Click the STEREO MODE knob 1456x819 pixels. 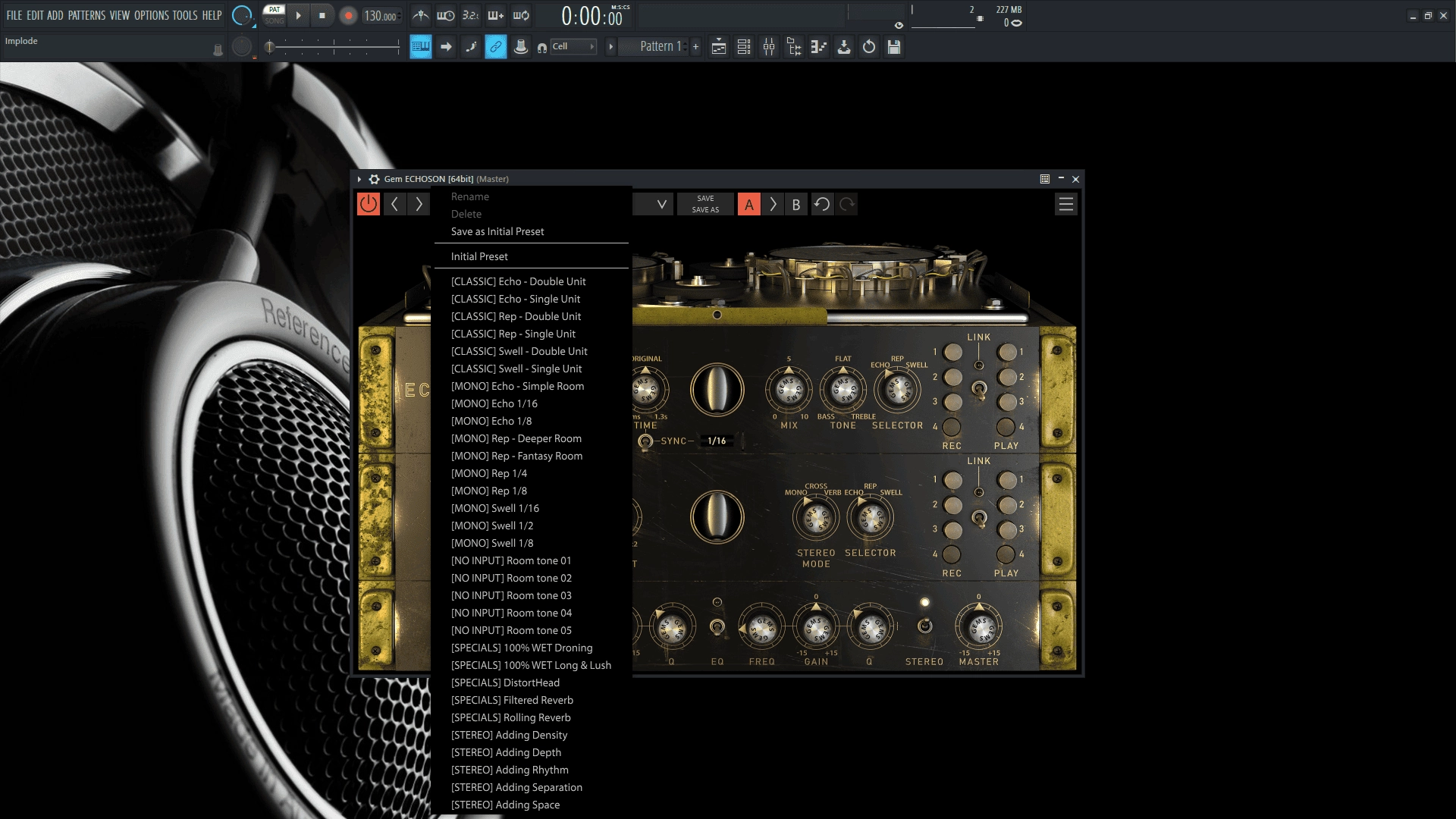click(x=816, y=518)
